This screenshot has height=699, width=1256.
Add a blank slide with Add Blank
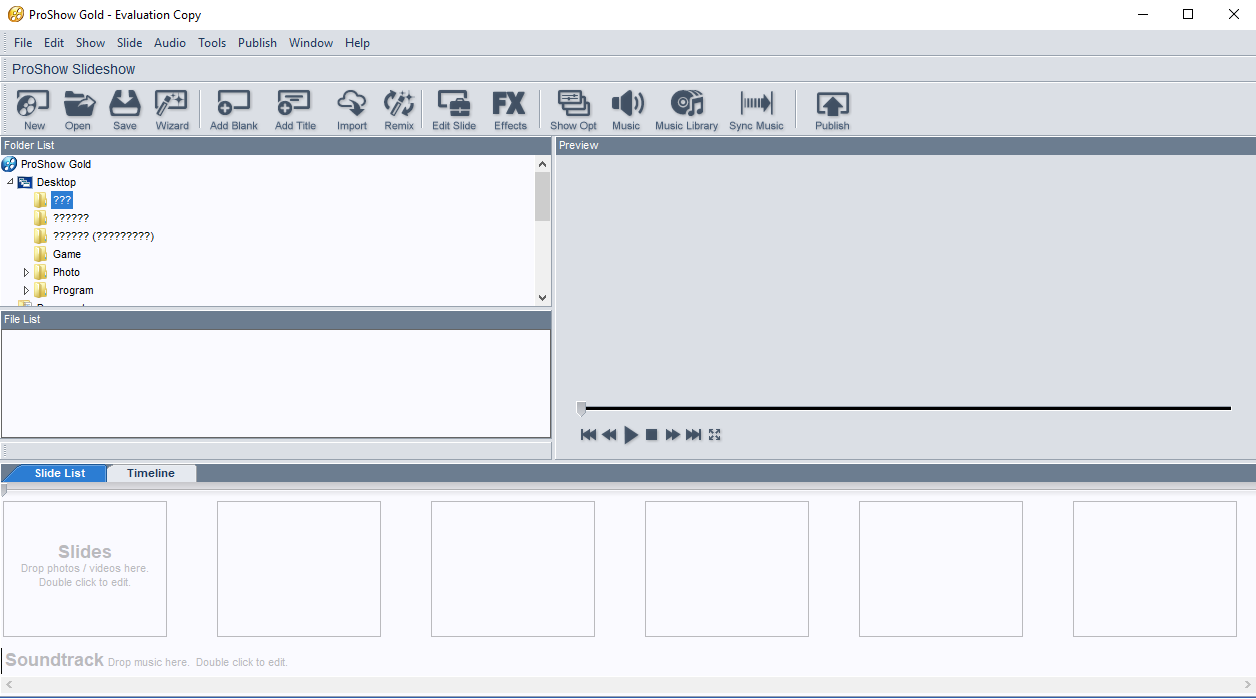click(234, 110)
